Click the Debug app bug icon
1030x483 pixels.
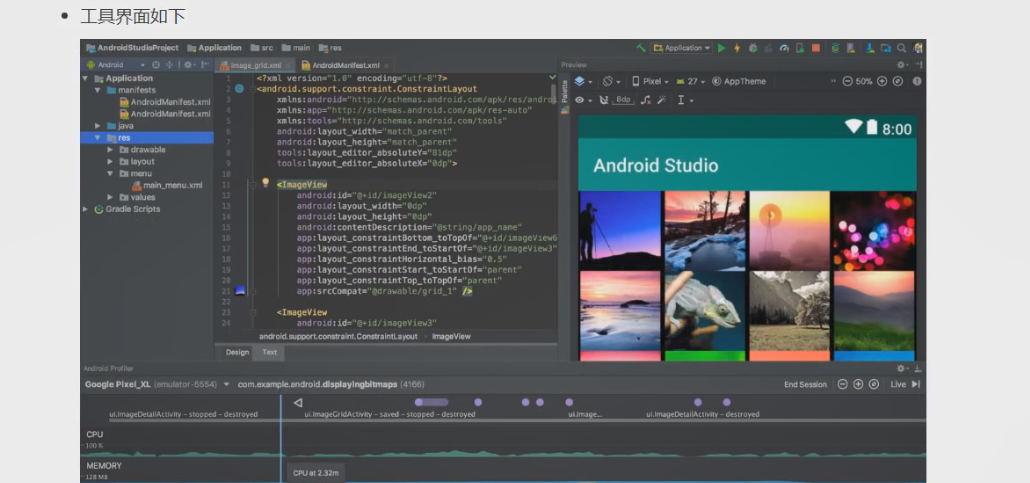pyautogui.click(x=753, y=47)
